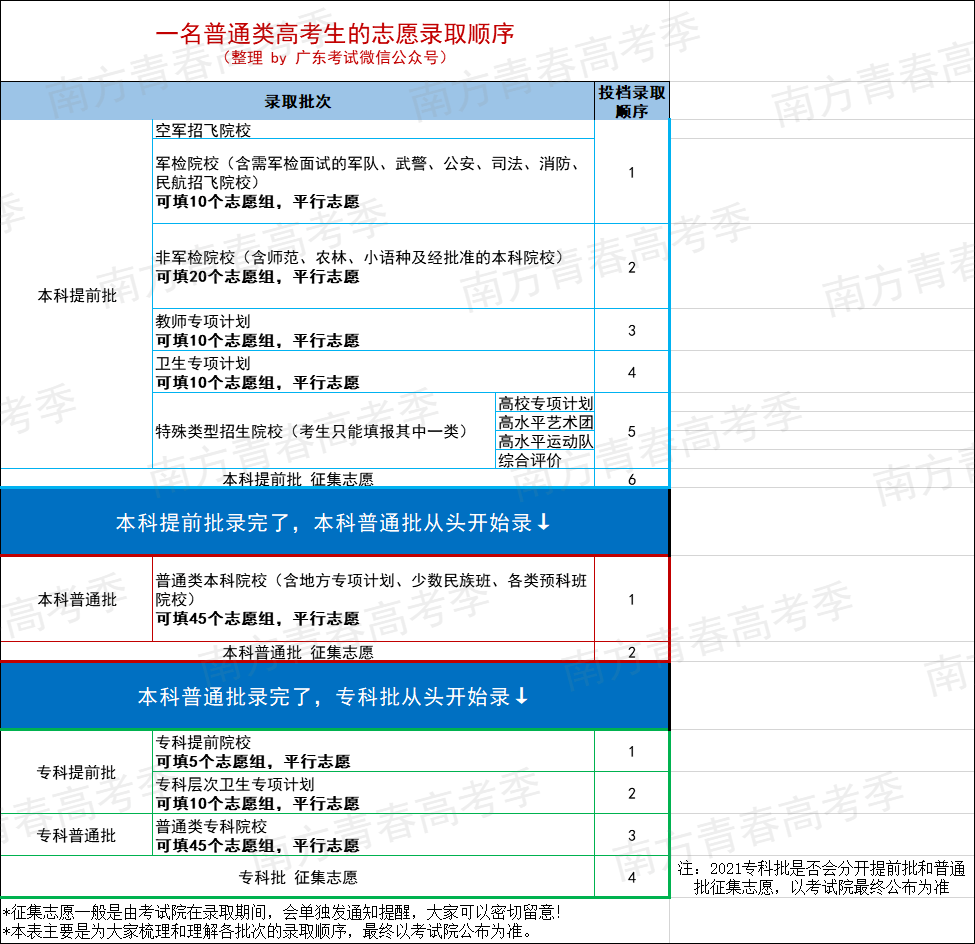Click footnote *征集志愿一般是由考试院在录取期间
975x944 pixels.
click(x=282, y=912)
